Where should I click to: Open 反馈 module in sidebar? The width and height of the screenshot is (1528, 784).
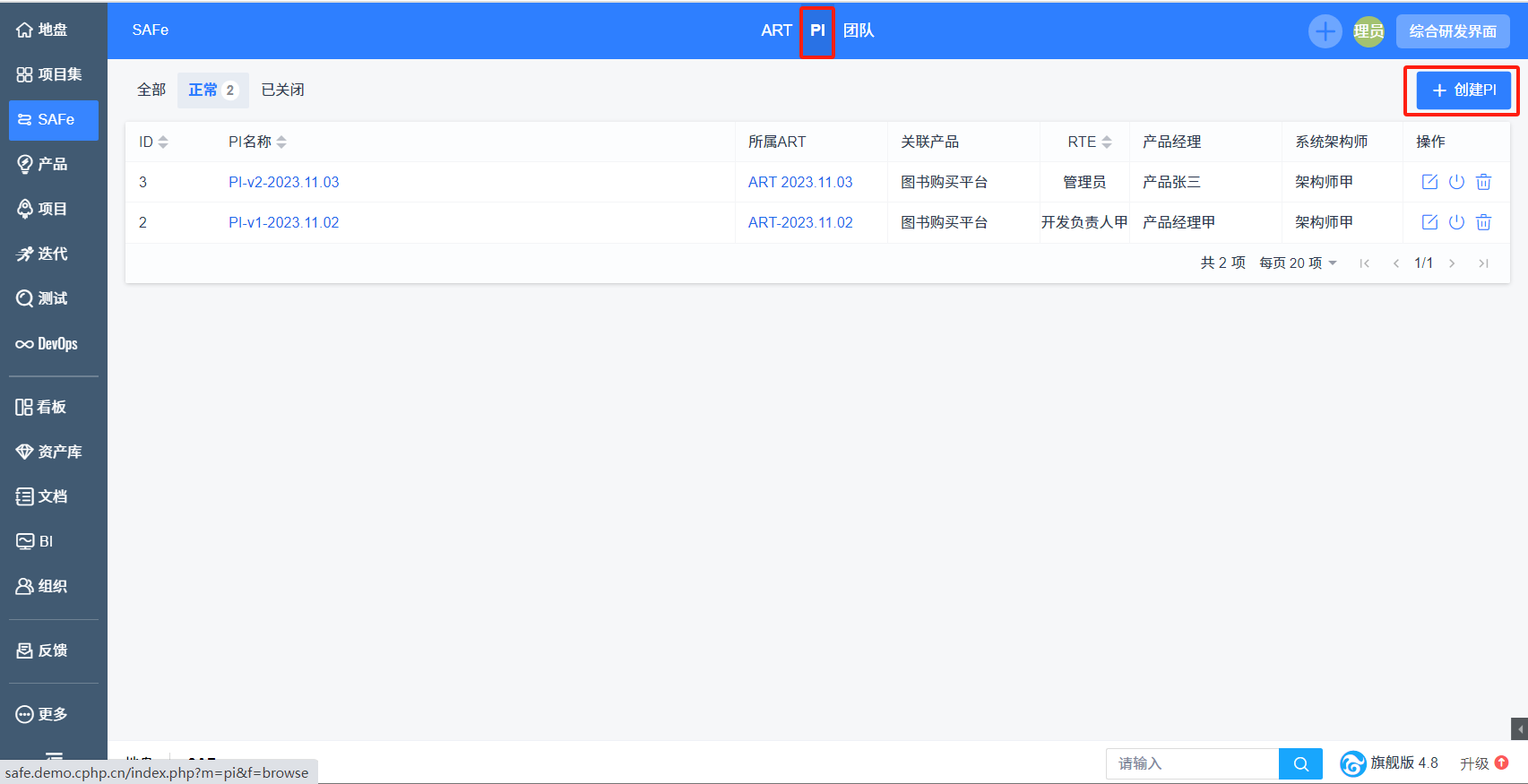pos(53,650)
